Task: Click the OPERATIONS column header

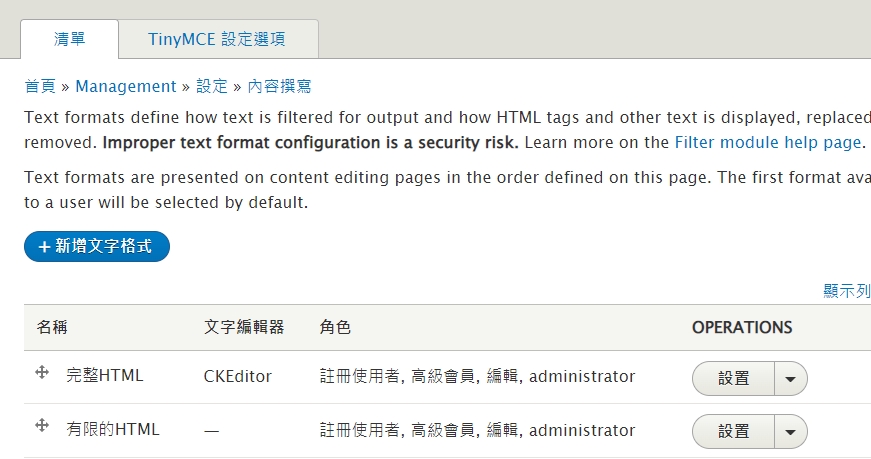Action: pos(741,327)
